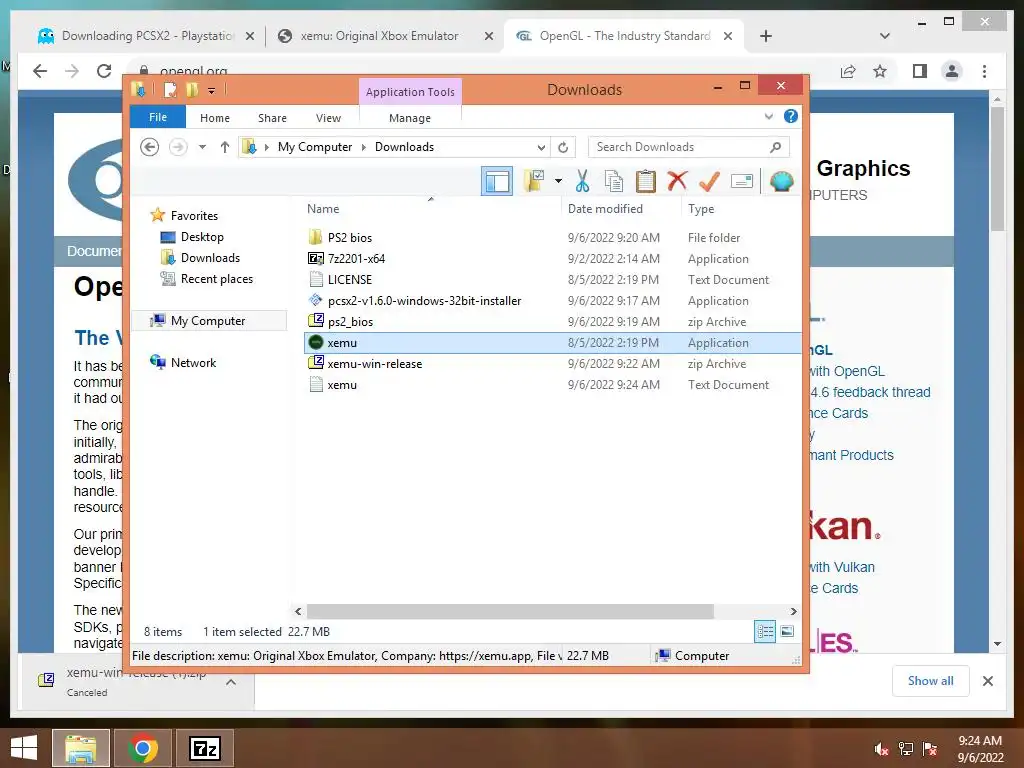Screen dimensions: 1024x768
Task: Select Favorites heading in sidebar
Action: point(194,216)
